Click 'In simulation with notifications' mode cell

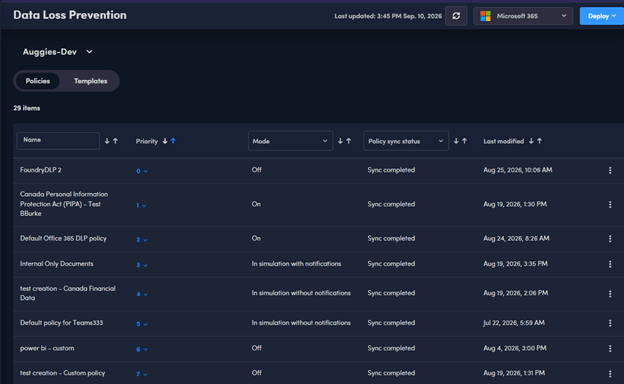[296, 264]
